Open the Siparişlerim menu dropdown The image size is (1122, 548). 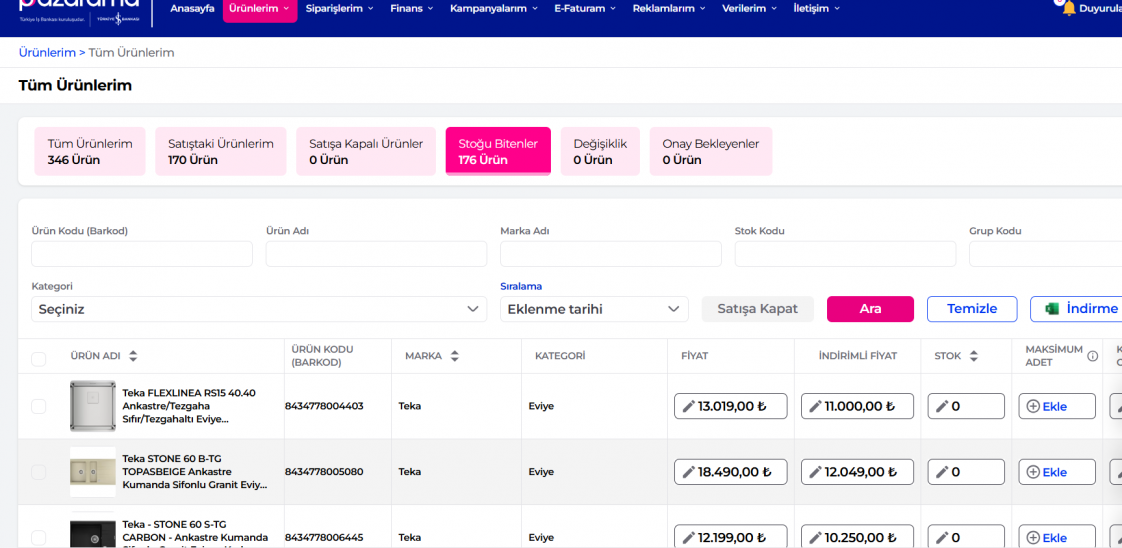pyautogui.click(x=338, y=9)
